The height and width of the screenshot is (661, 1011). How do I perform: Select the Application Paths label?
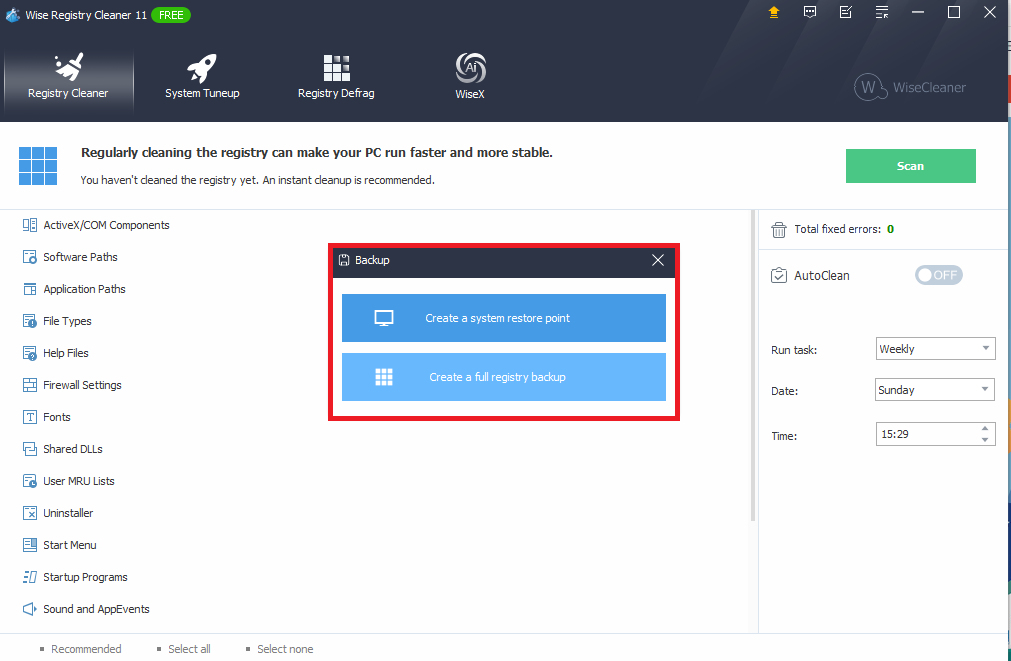point(84,289)
